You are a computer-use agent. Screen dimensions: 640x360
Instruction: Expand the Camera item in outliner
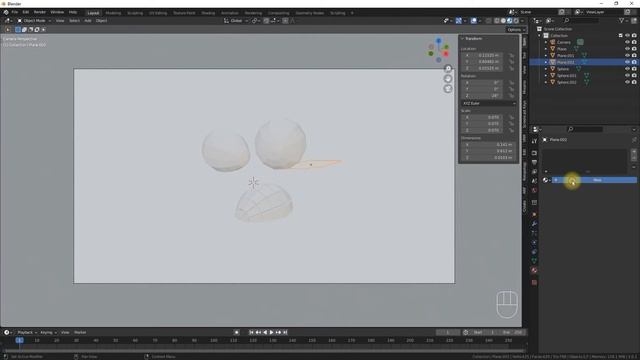point(546,42)
